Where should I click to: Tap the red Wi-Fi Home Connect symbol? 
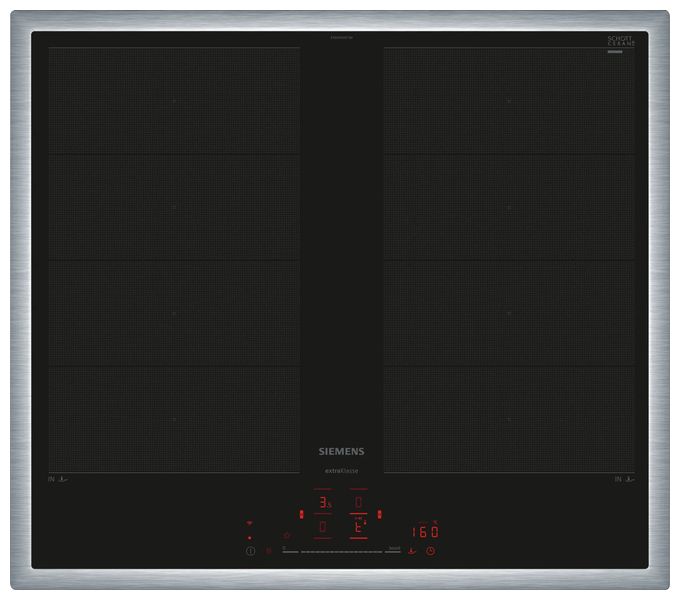pos(249,523)
